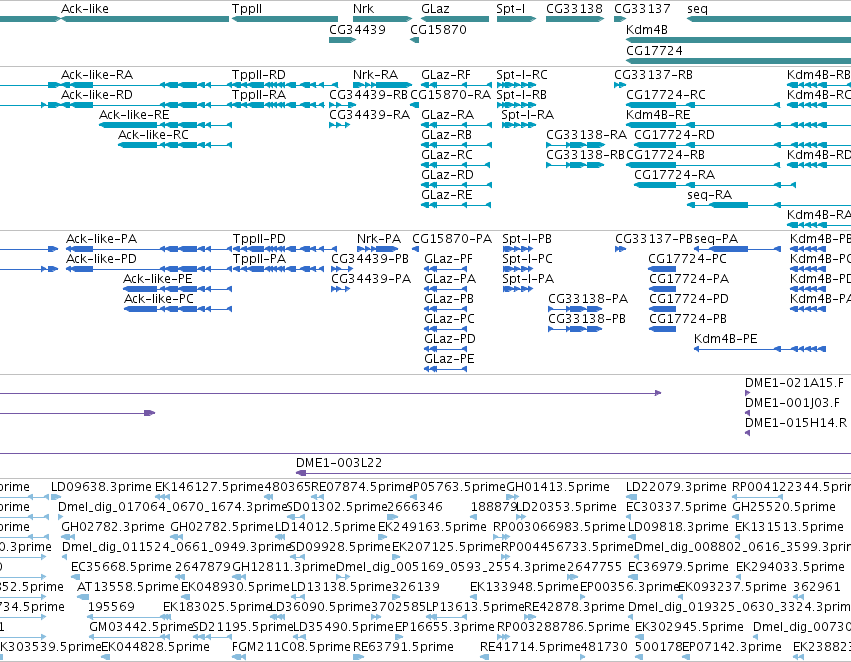Click transcript CG33138-RA

click(586, 135)
